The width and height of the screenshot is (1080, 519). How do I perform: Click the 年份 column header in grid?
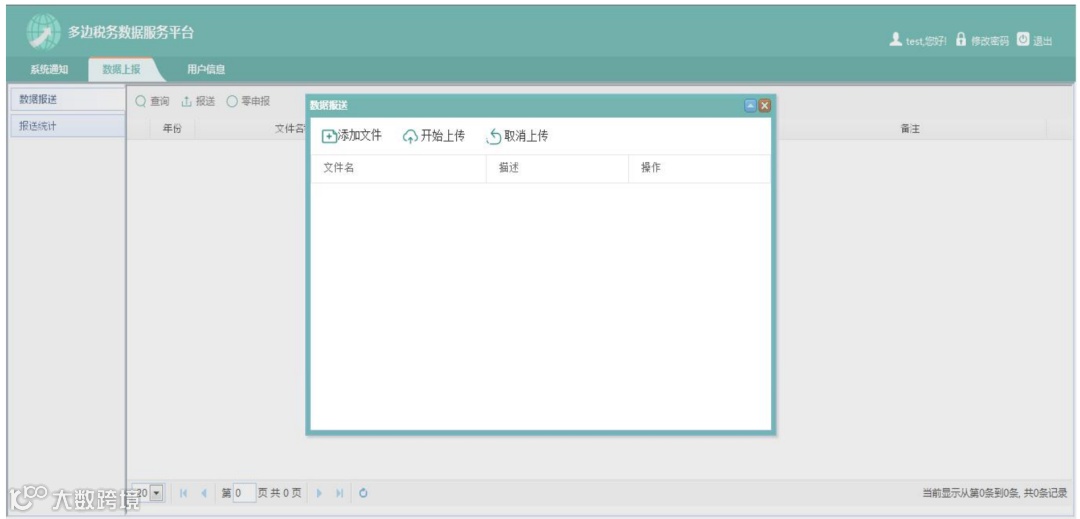172,129
